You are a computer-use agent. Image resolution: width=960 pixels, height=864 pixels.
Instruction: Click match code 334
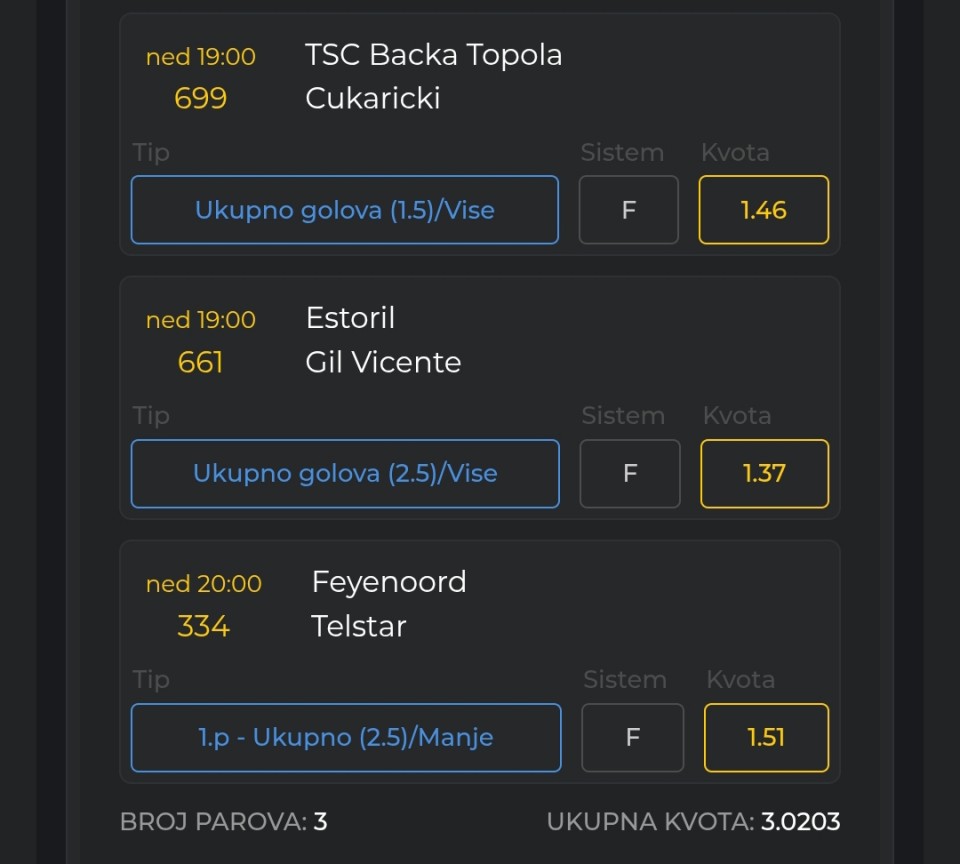(x=203, y=626)
